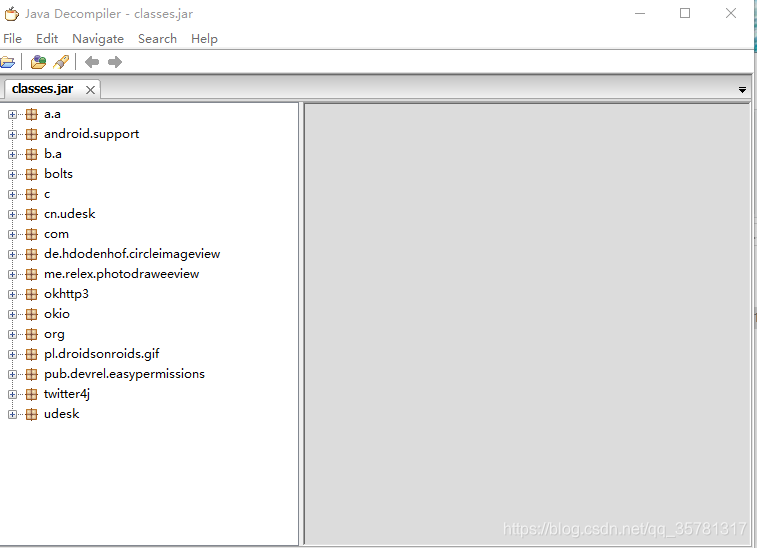757x548 pixels.
Task: Expand the a.a package node
Action: point(13,114)
